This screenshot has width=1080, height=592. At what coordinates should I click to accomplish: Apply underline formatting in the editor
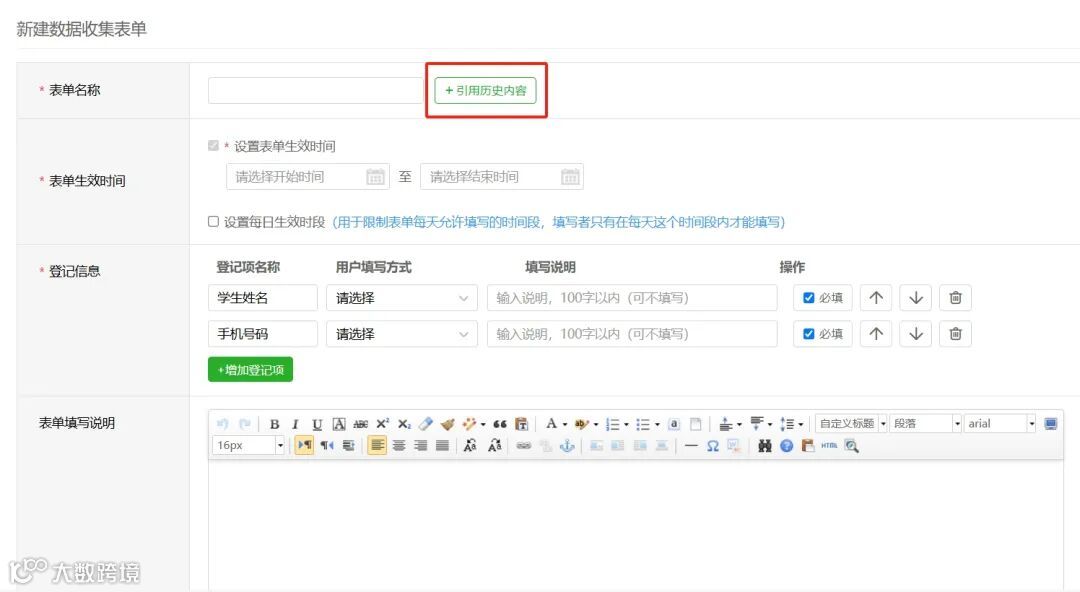(x=317, y=424)
